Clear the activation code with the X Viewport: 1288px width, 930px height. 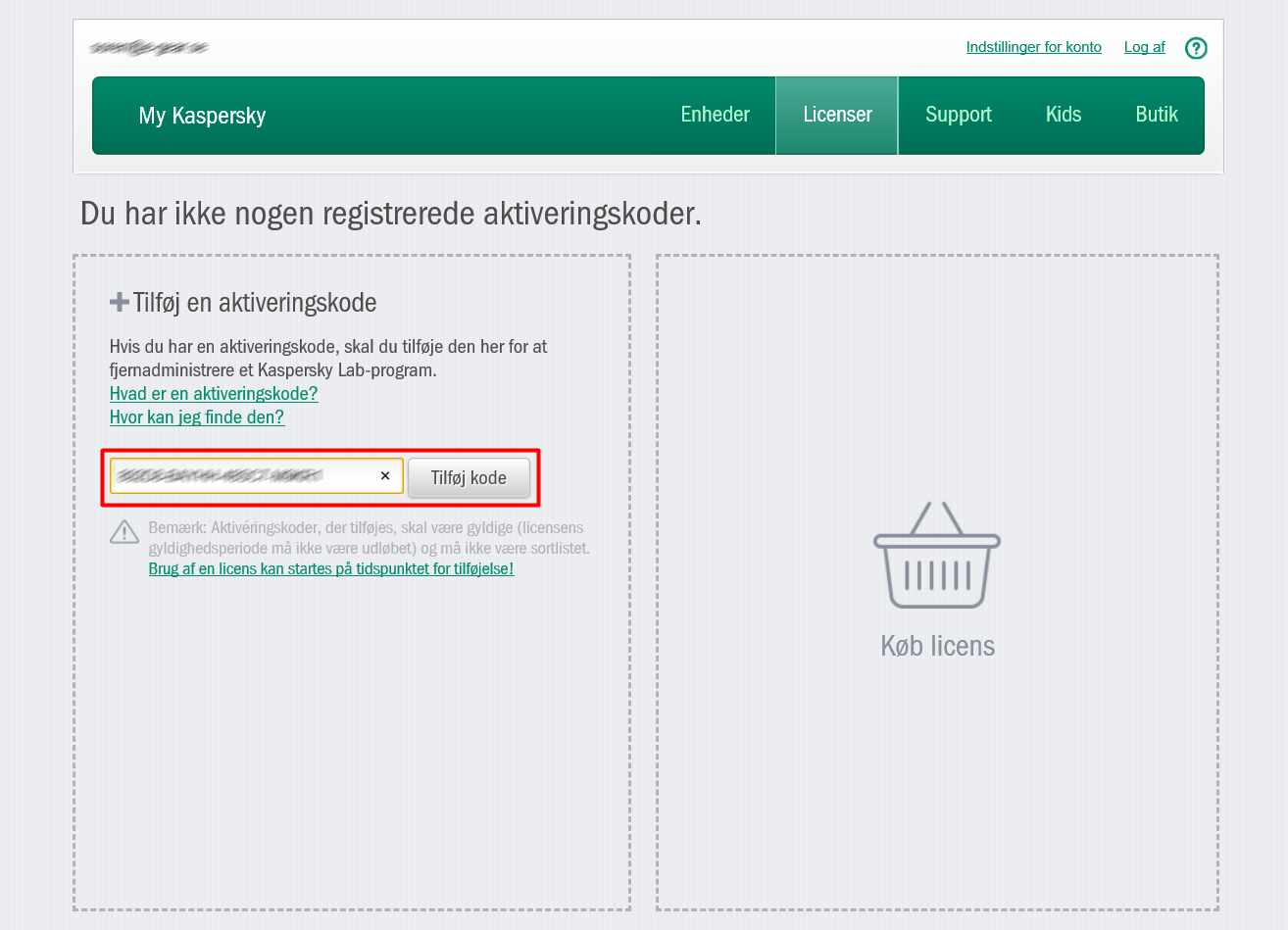click(385, 475)
